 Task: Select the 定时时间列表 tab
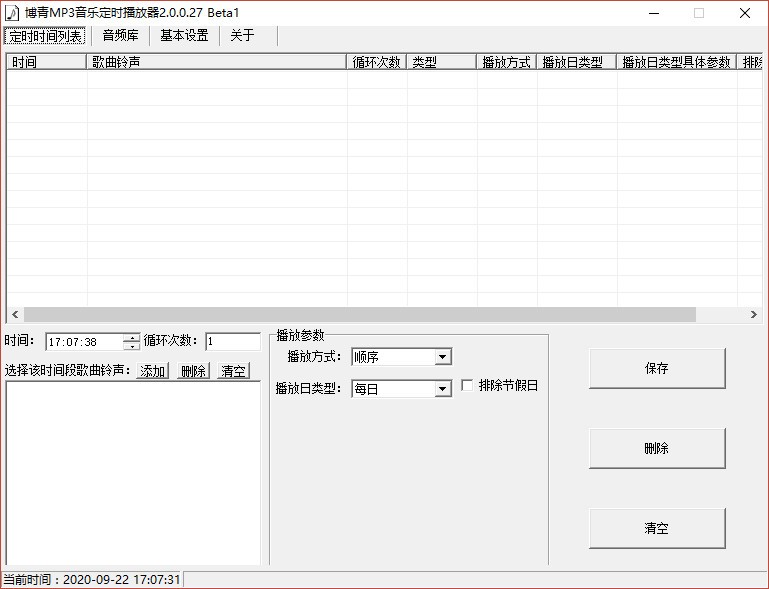pos(45,36)
